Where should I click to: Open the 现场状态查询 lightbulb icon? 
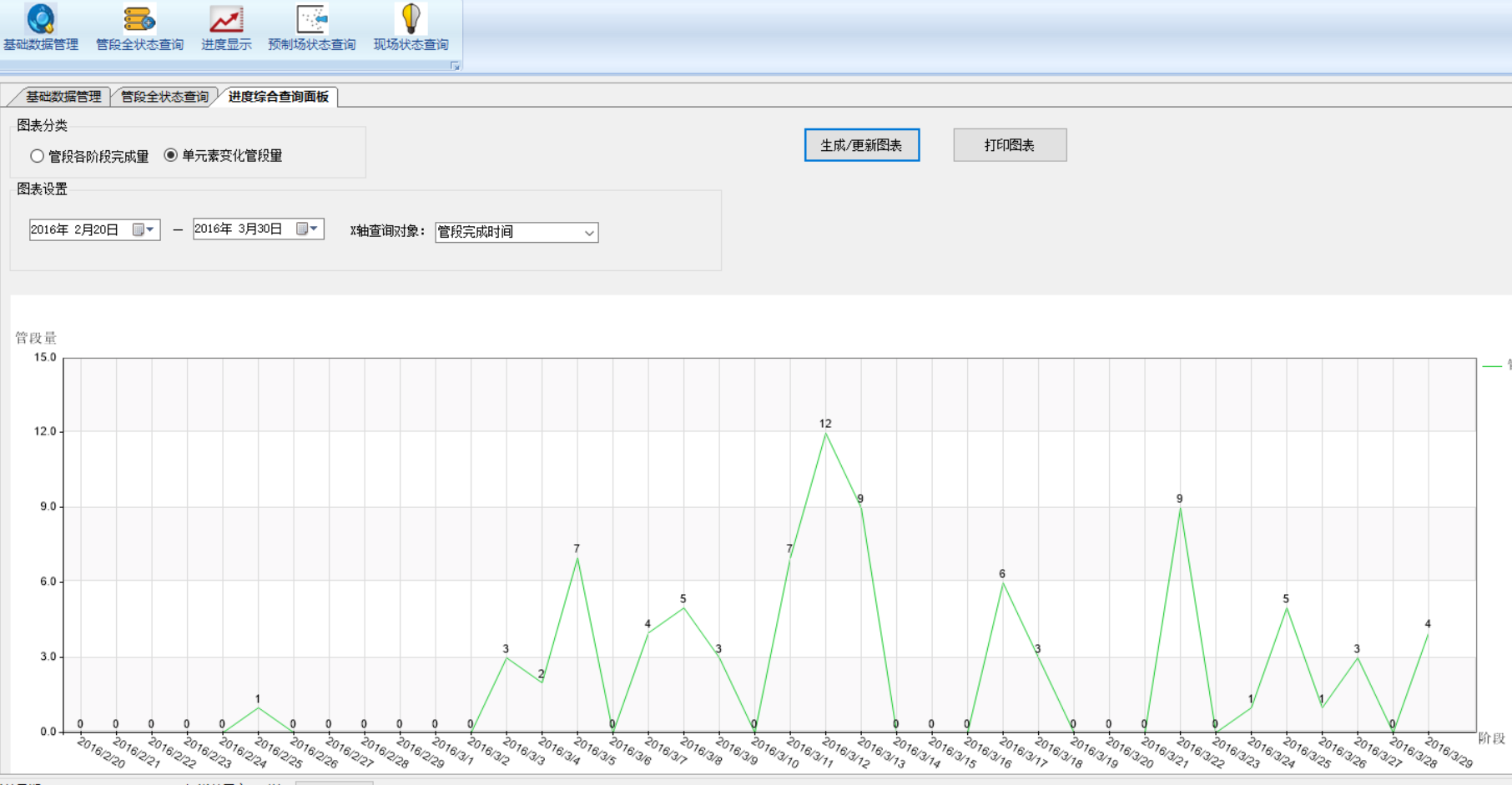411,28
